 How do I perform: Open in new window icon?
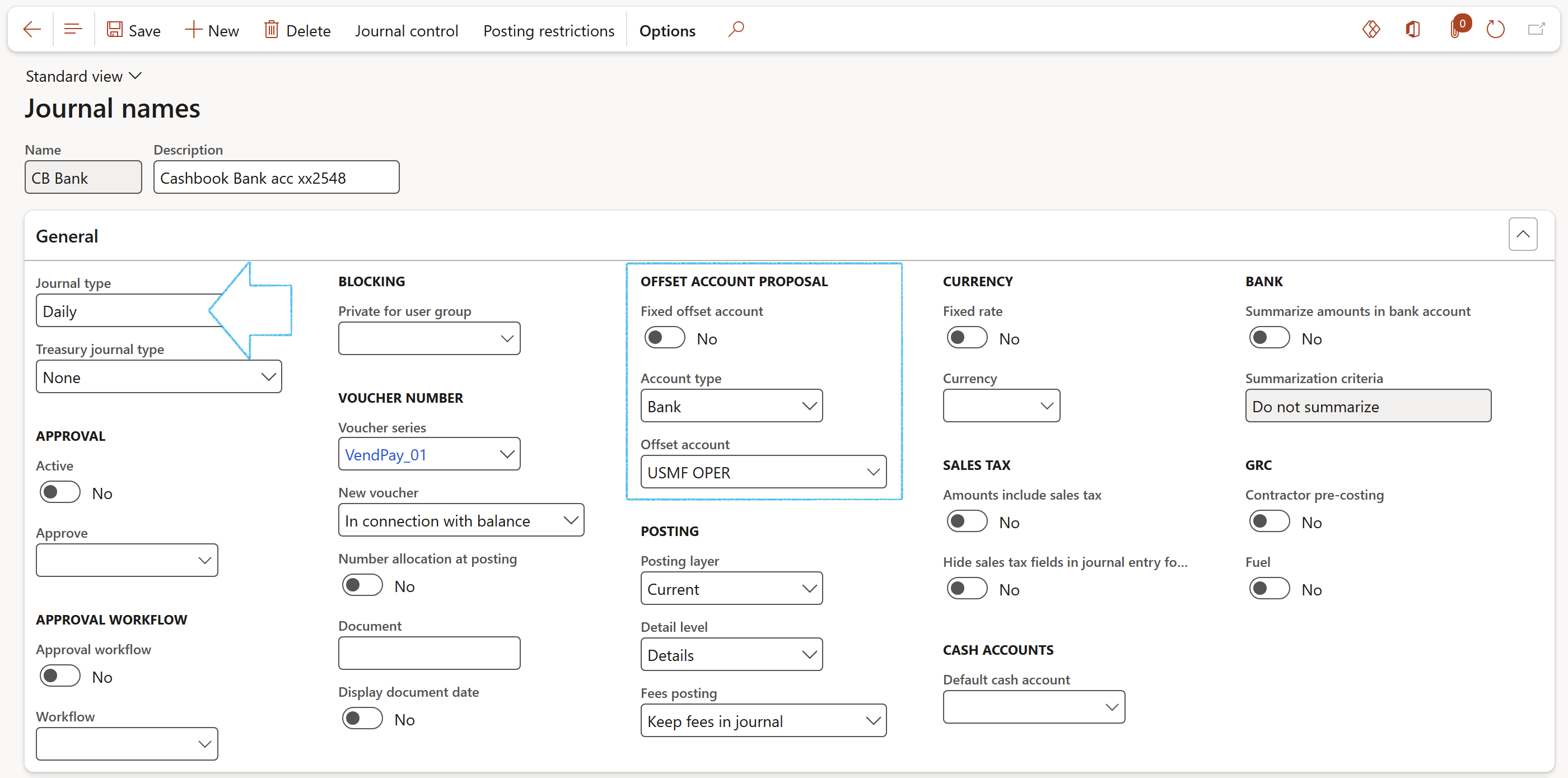click(1536, 29)
